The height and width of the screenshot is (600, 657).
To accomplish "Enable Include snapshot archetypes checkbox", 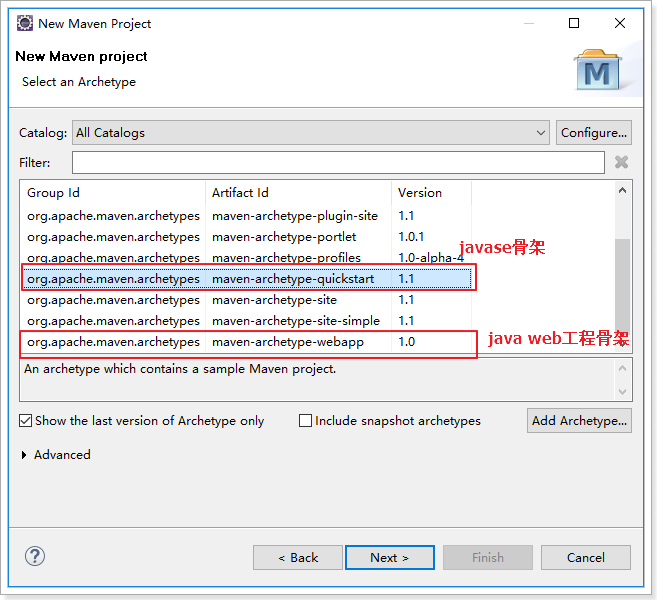I will pyautogui.click(x=306, y=421).
